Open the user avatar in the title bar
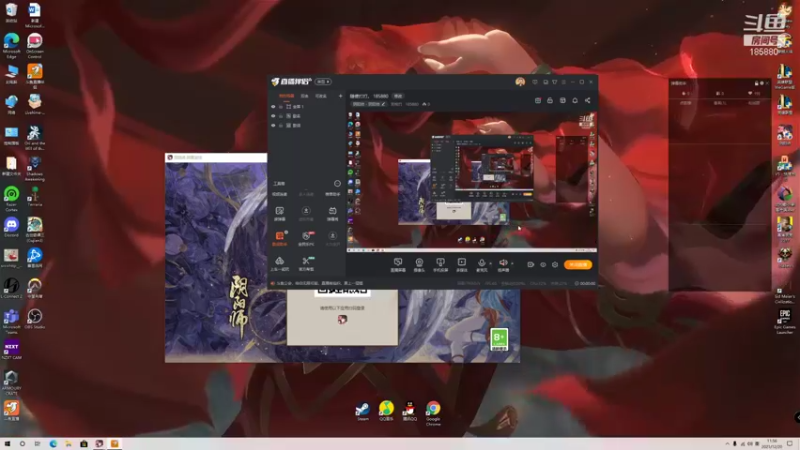Image resolution: width=800 pixels, height=450 pixels. [x=520, y=82]
